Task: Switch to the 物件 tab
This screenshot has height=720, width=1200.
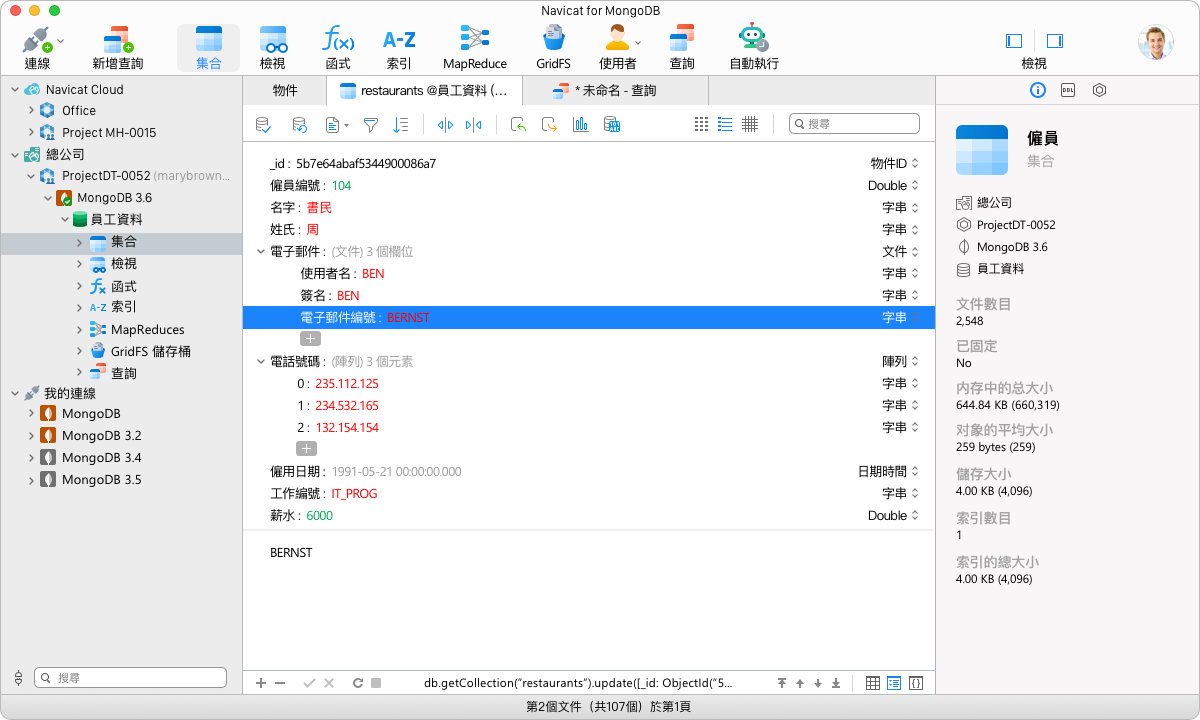Action: [285, 90]
